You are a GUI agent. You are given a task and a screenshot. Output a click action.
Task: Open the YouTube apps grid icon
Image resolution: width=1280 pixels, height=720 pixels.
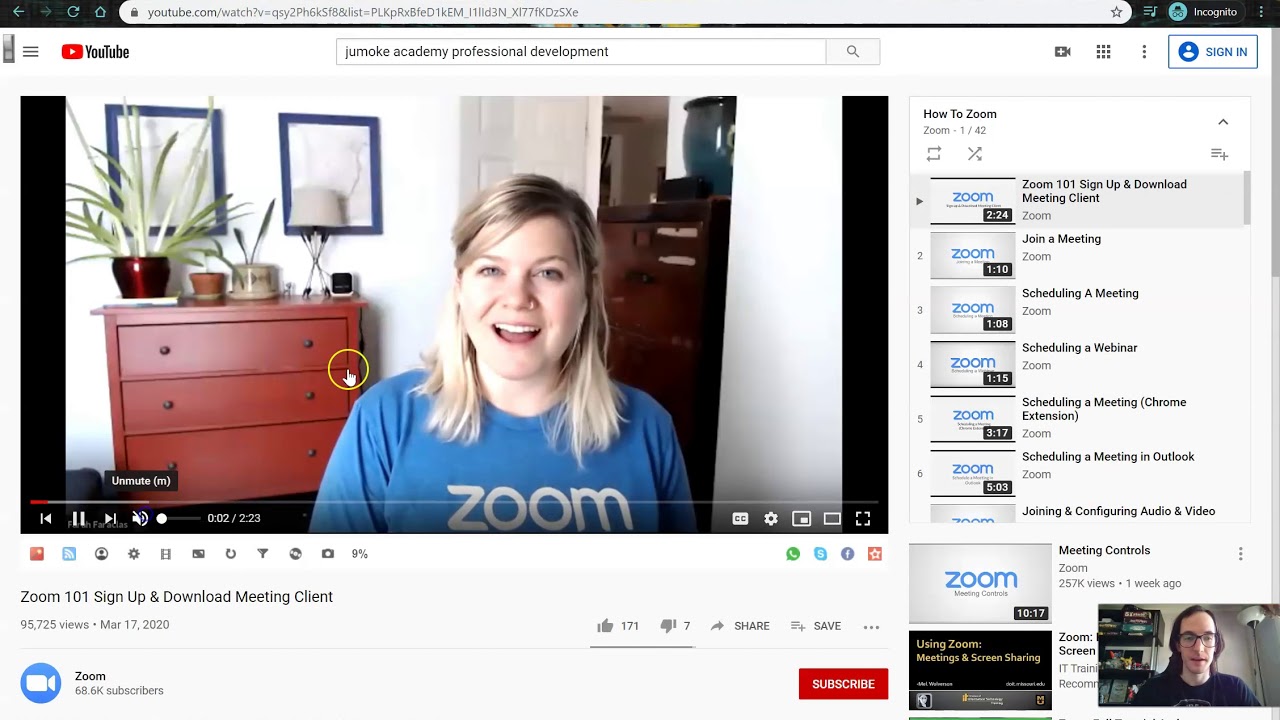[x=1103, y=52]
